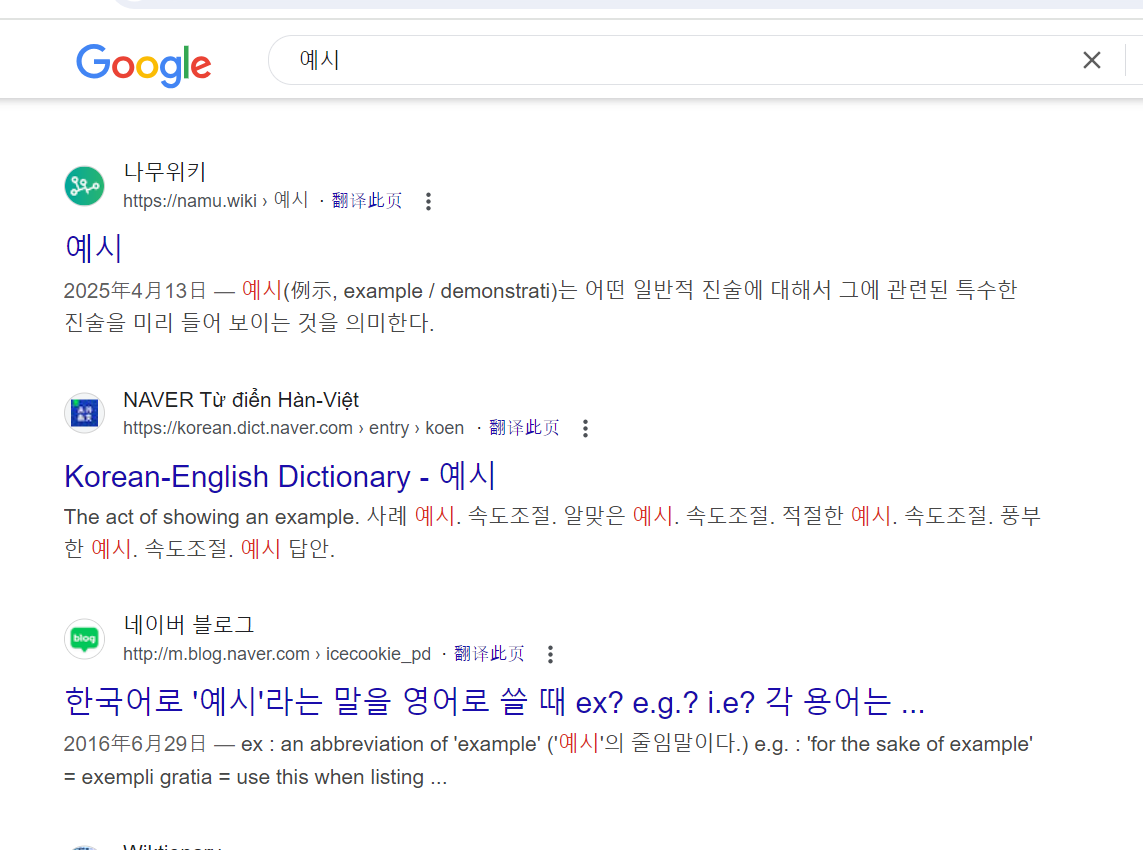Screen dimensions: 1143x850
Task: Open the 한국어로 '예시'라는 말을 blog result
Action: [x=494, y=701]
